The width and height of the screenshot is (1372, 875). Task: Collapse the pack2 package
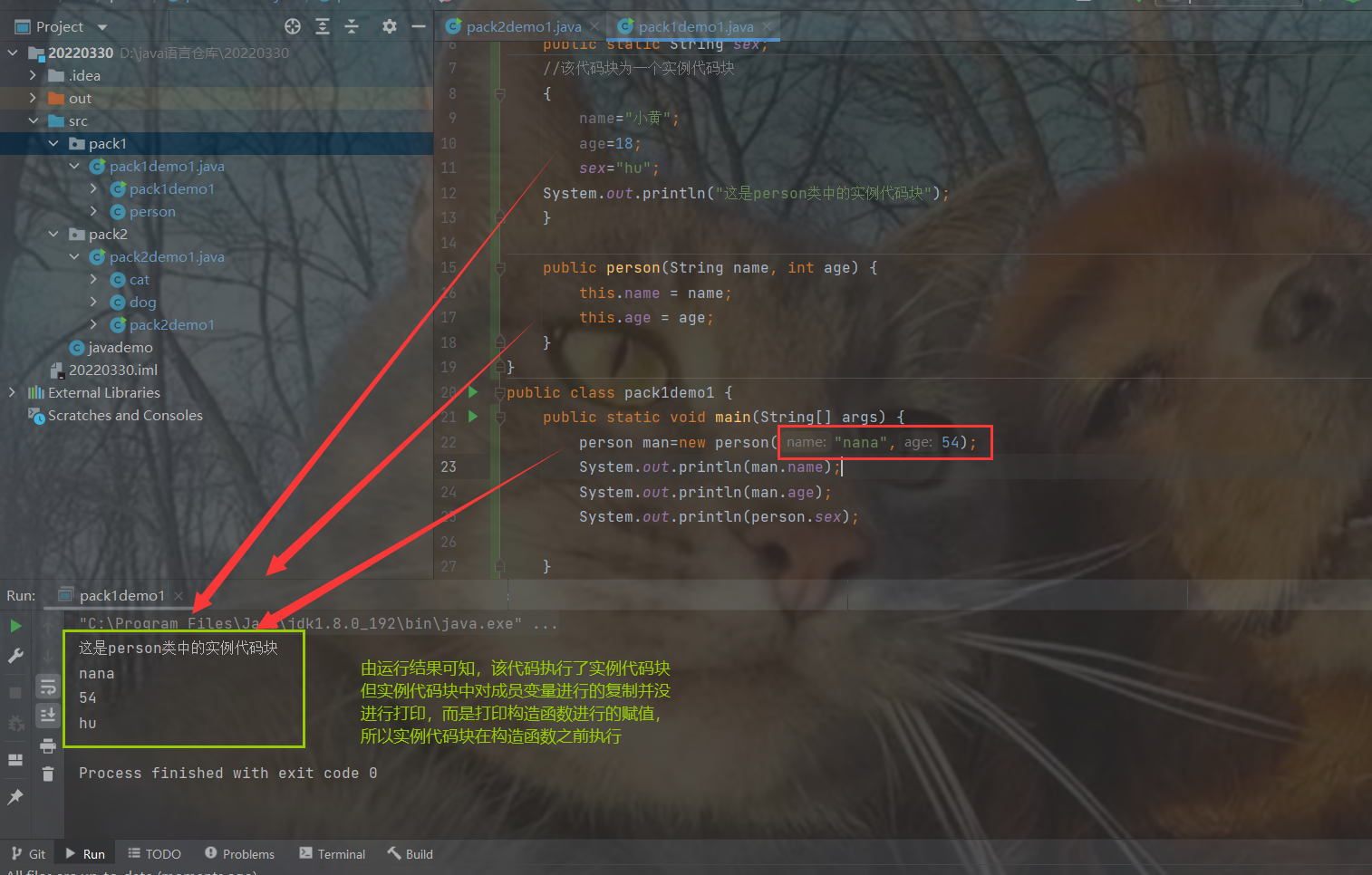(53, 235)
